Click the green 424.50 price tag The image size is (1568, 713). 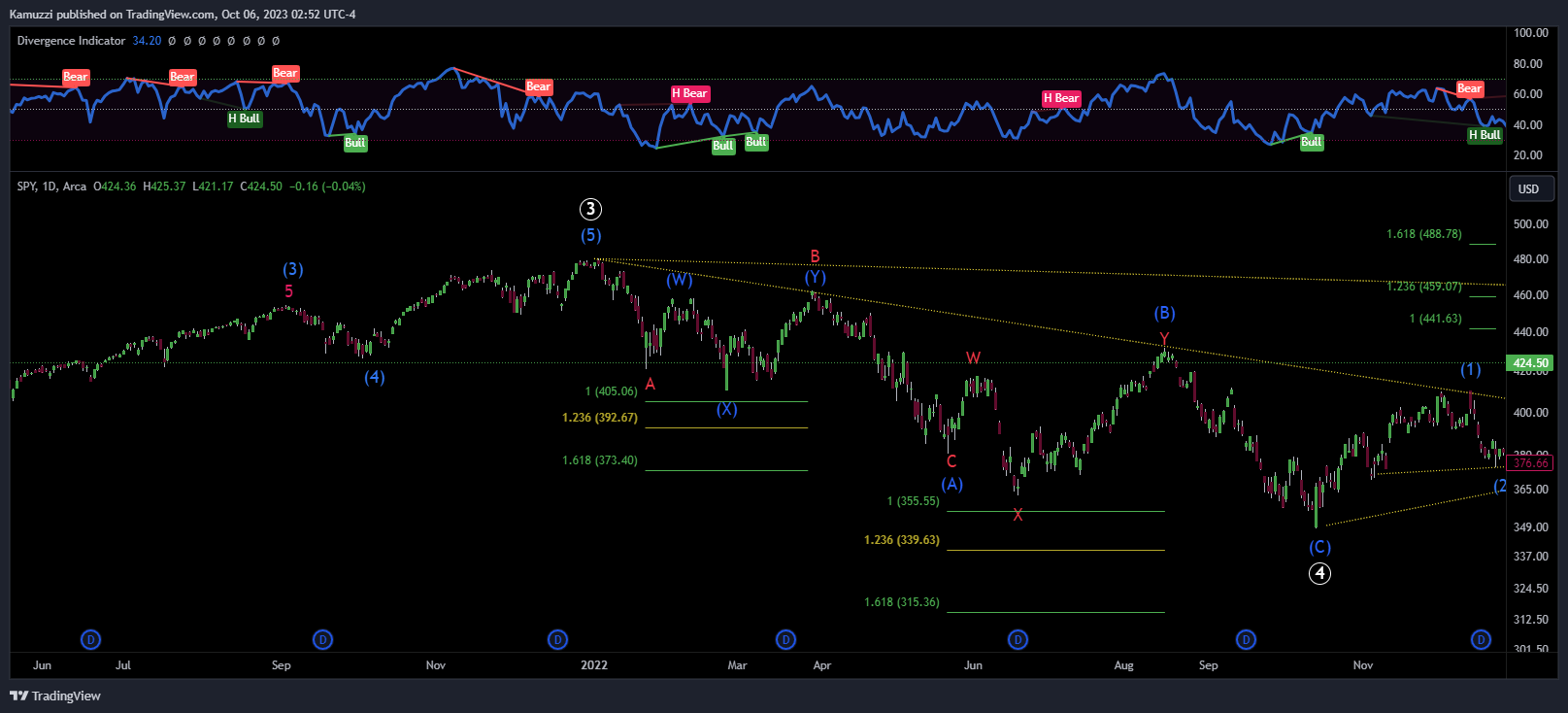tap(1530, 363)
